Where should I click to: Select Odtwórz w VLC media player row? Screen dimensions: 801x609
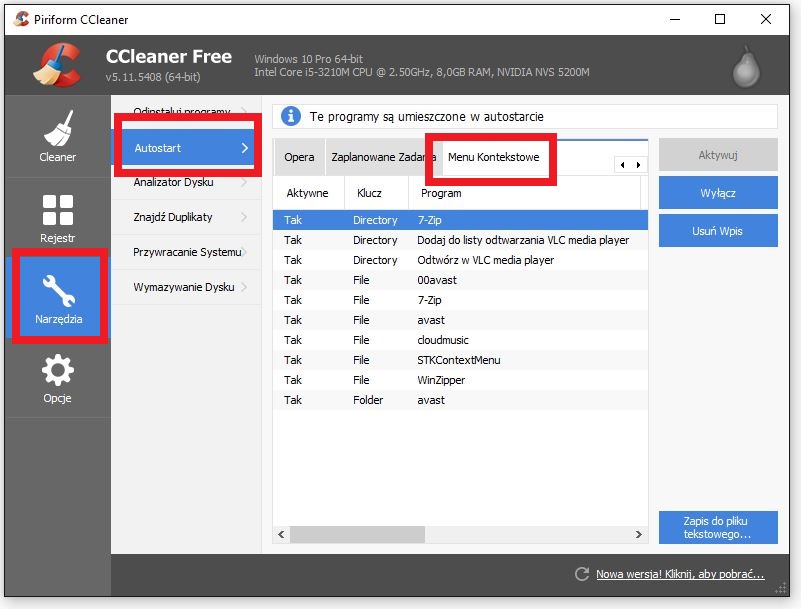(460, 260)
